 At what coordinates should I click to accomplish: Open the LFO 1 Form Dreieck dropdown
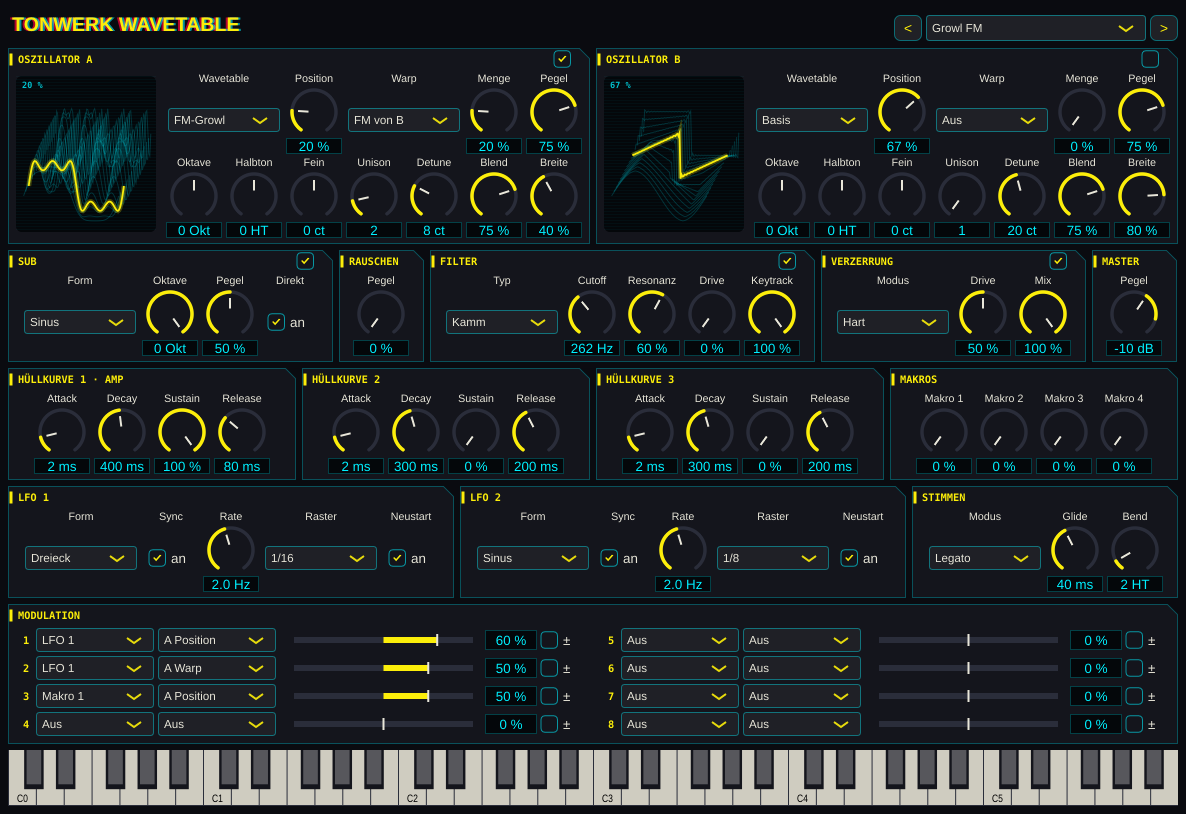[81, 558]
